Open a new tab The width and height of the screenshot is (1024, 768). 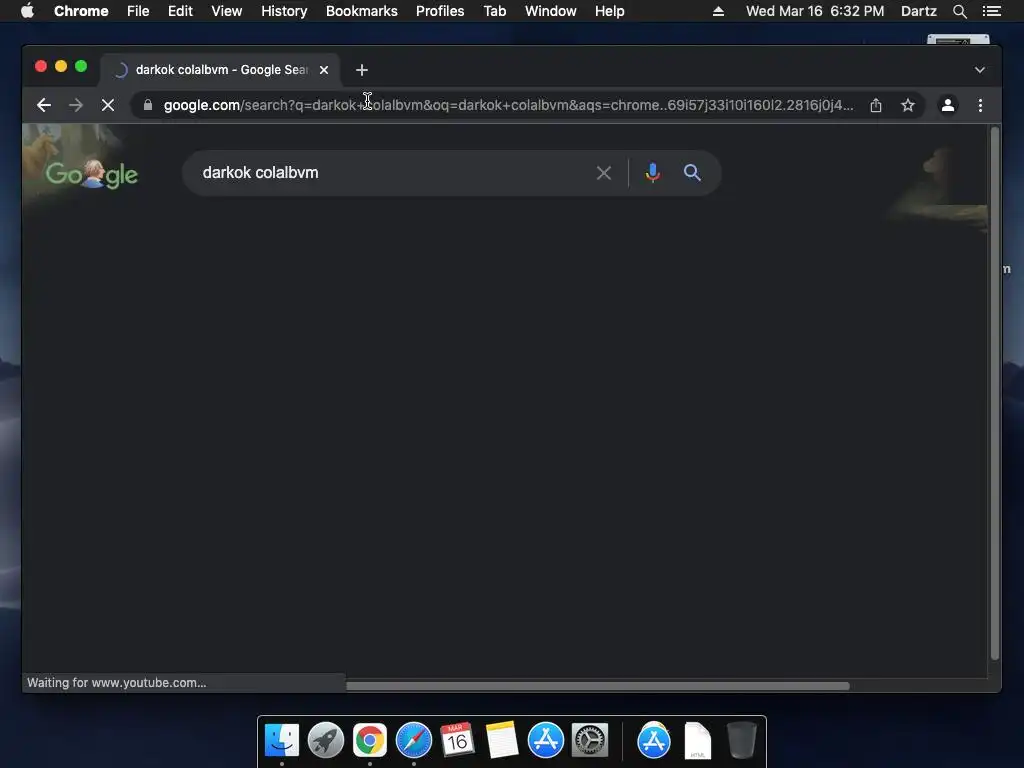362,70
